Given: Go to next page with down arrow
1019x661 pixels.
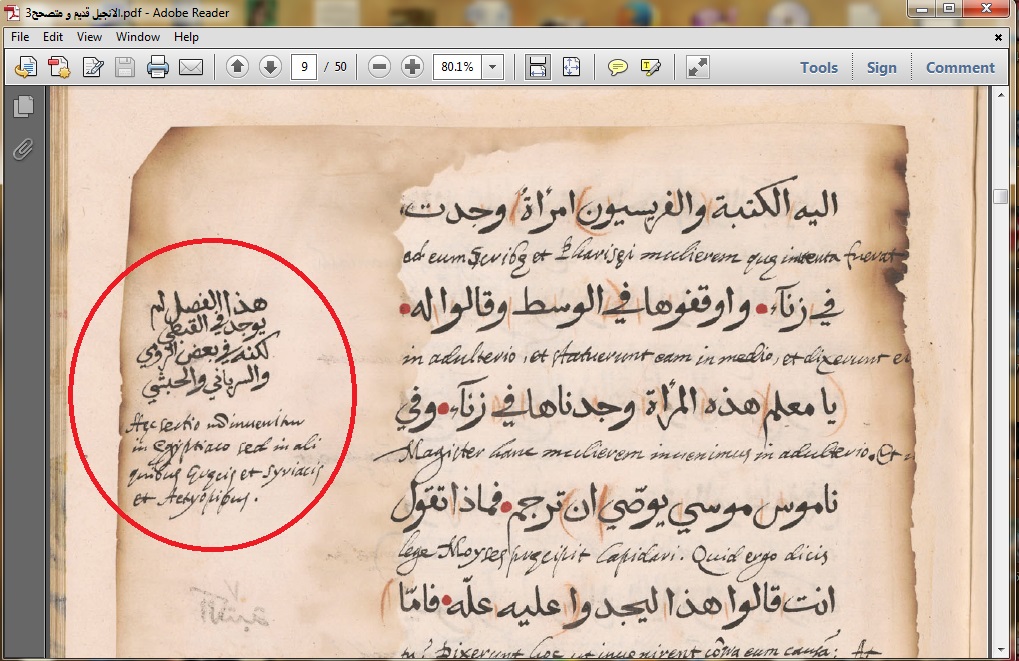Looking at the screenshot, I should tap(270, 67).
